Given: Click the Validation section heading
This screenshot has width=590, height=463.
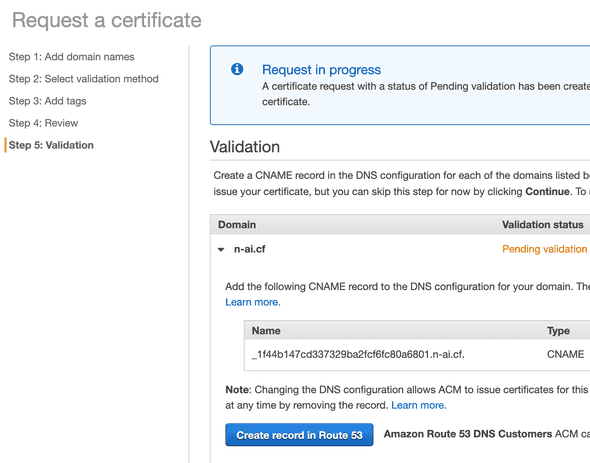Looking at the screenshot, I should [x=245, y=147].
